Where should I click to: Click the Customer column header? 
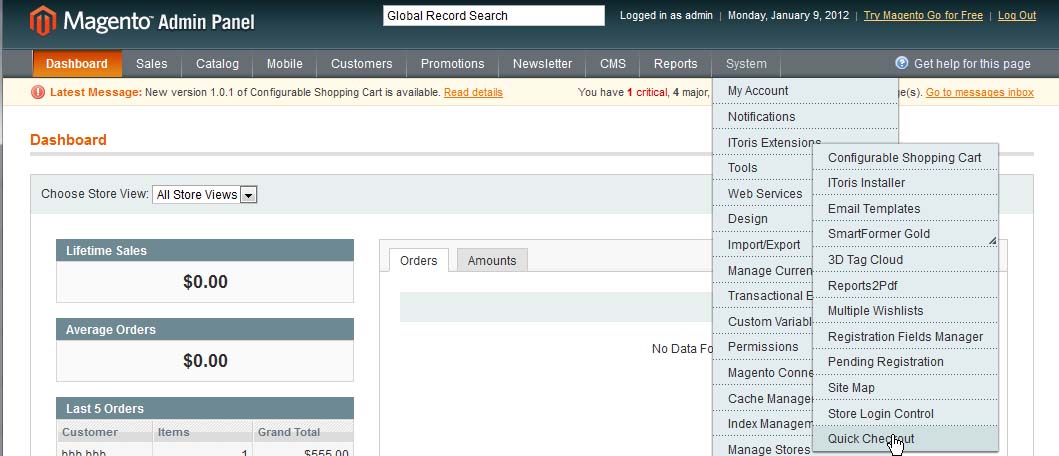pyautogui.click(x=105, y=432)
